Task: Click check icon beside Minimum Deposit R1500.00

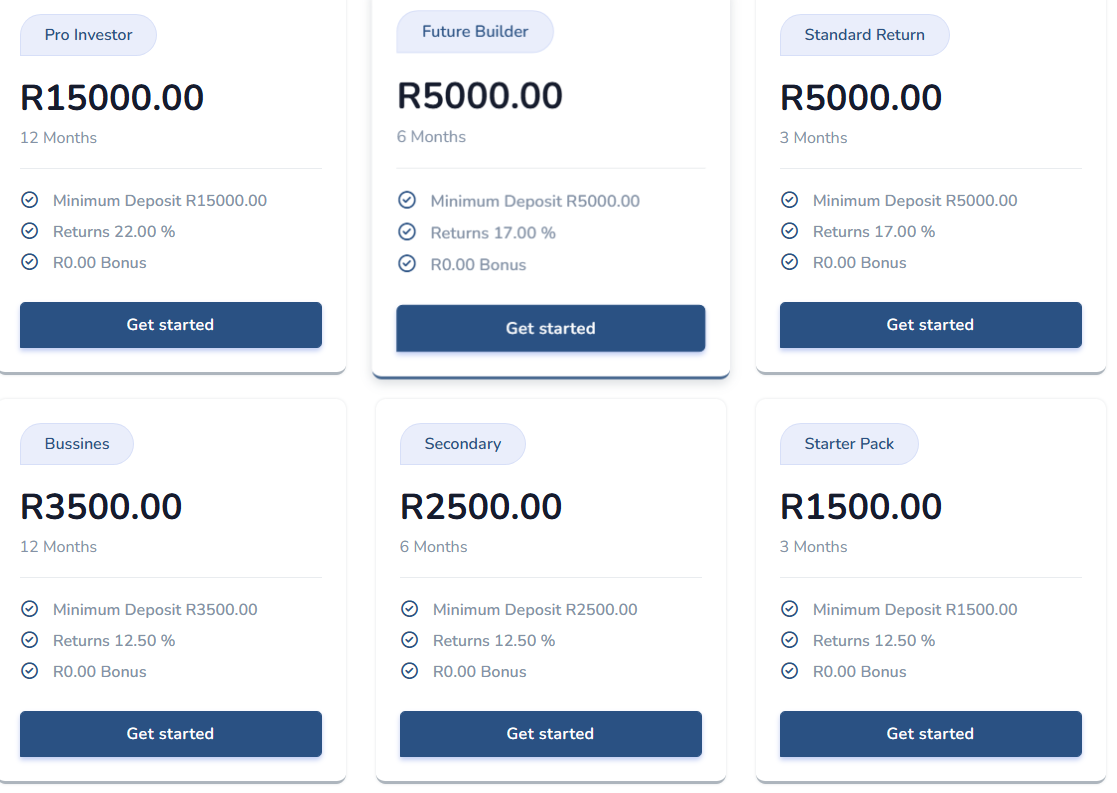Action: click(790, 609)
